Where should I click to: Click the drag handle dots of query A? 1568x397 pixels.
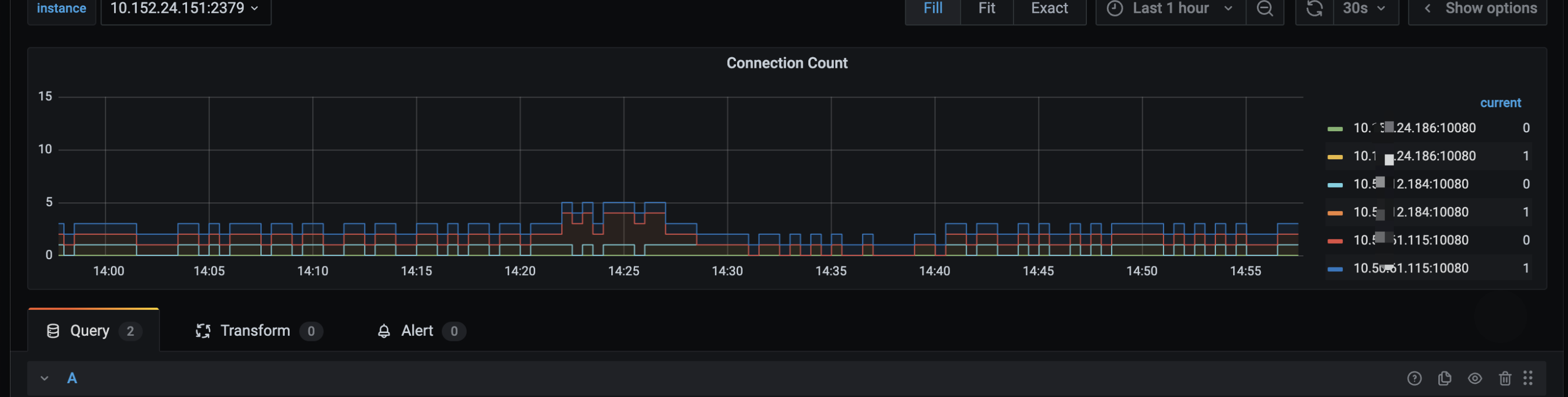[x=1528, y=378]
